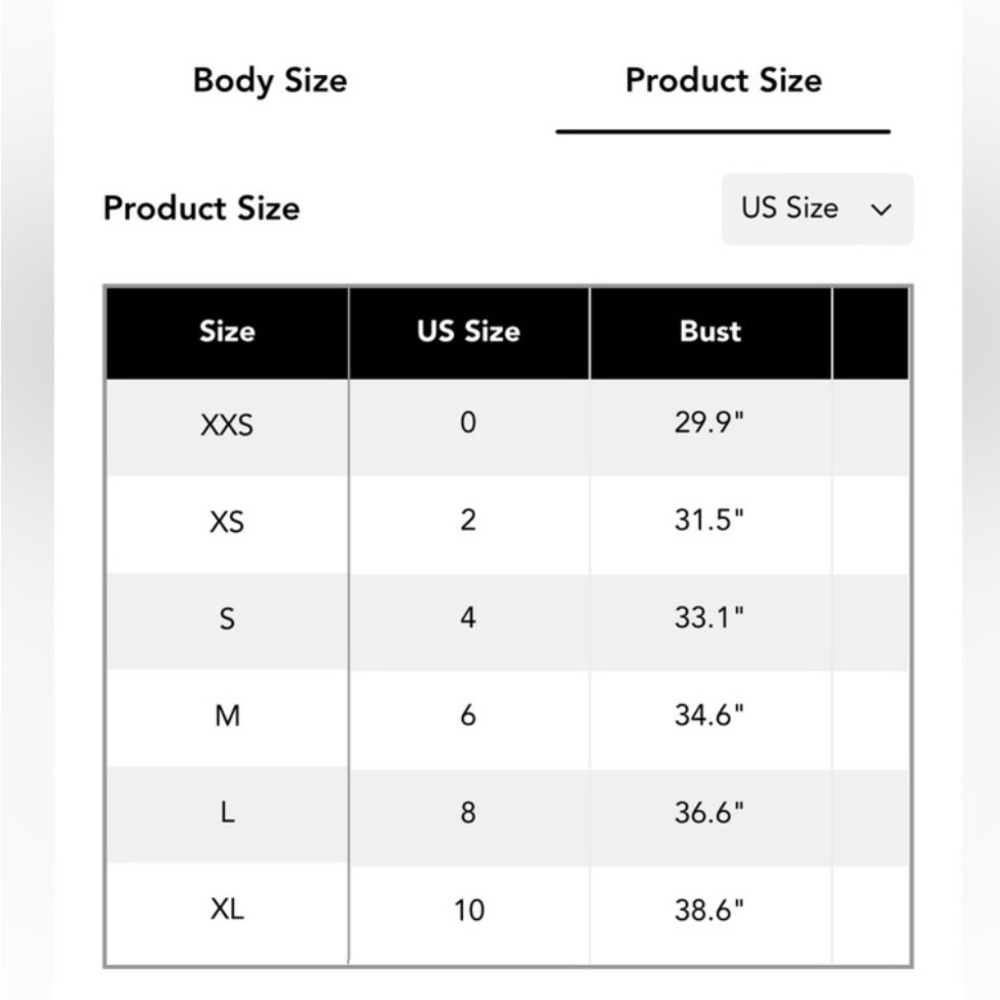Screen dimensions: 1000x1000
Task: Open the US Size dropdown
Action: [817, 209]
